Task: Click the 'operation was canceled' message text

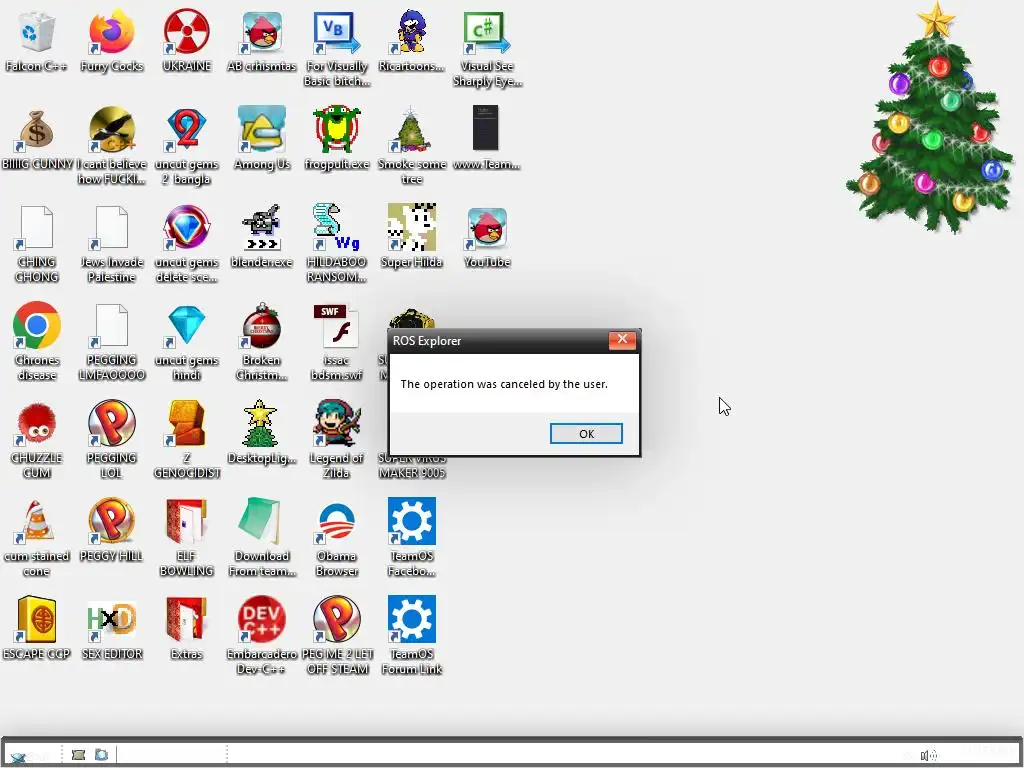Action: (504, 384)
